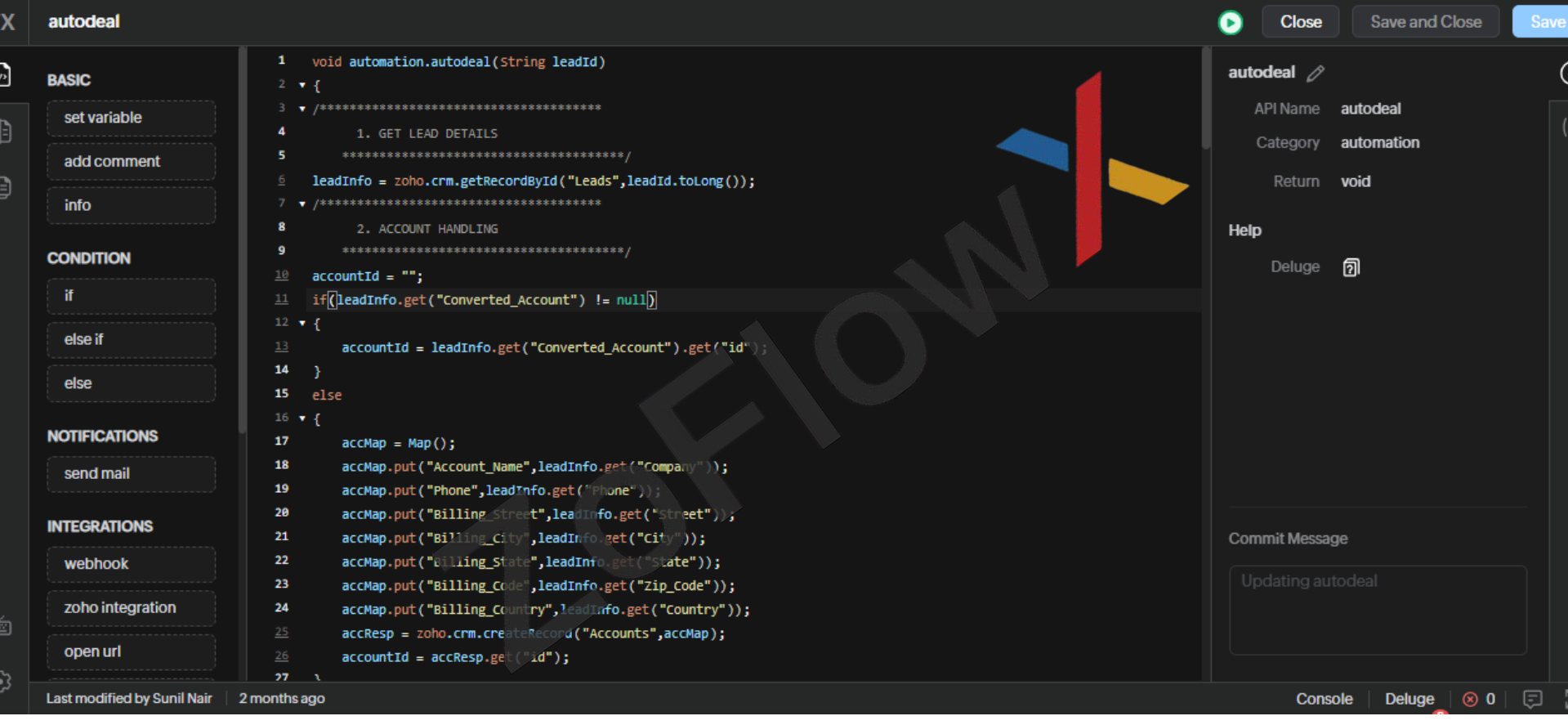This screenshot has width=1568, height=725.
Task: Open the third document icon in the left rail
Action: [x=4, y=187]
